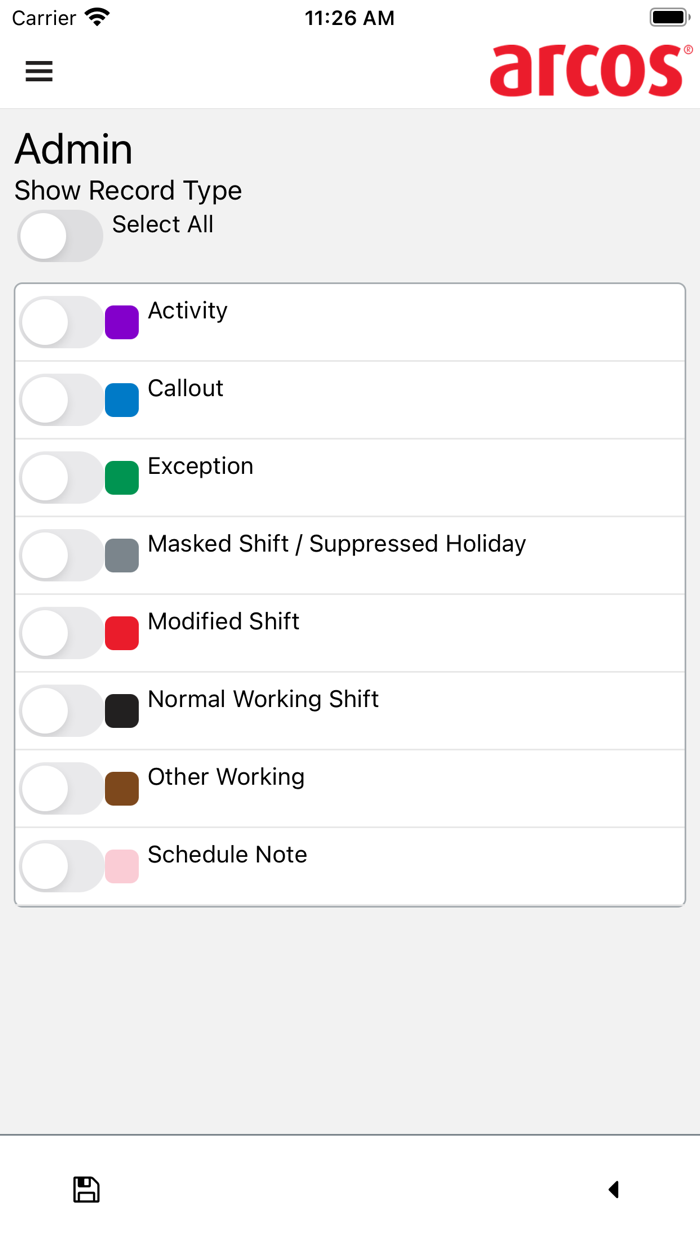Image resolution: width=700 pixels, height=1244 pixels.
Task: Click the pink Schedule Note swatch
Action: tap(122, 866)
